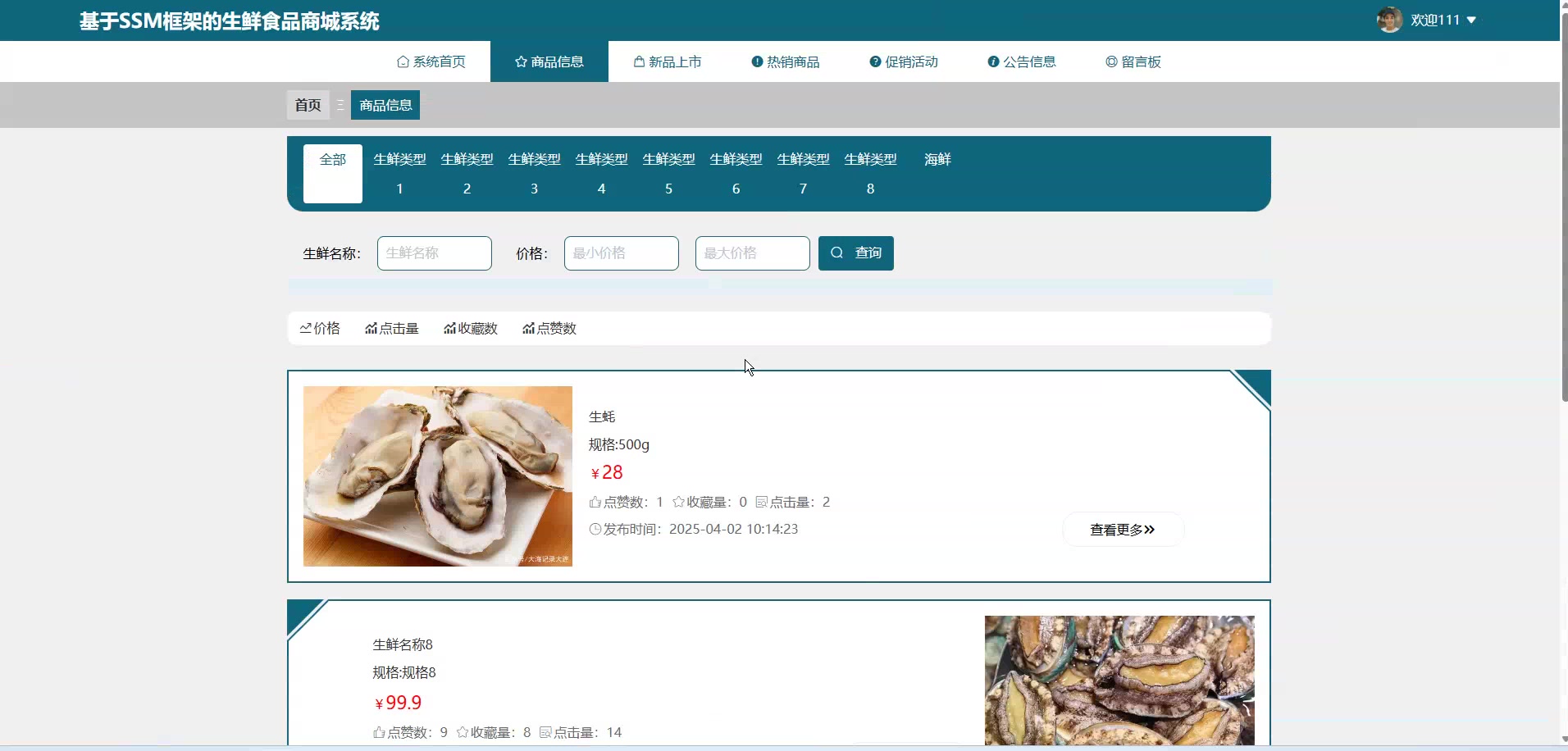Sort products by 价格
Image resolution: width=1568 pixels, height=751 pixels.
pos(320,328)
